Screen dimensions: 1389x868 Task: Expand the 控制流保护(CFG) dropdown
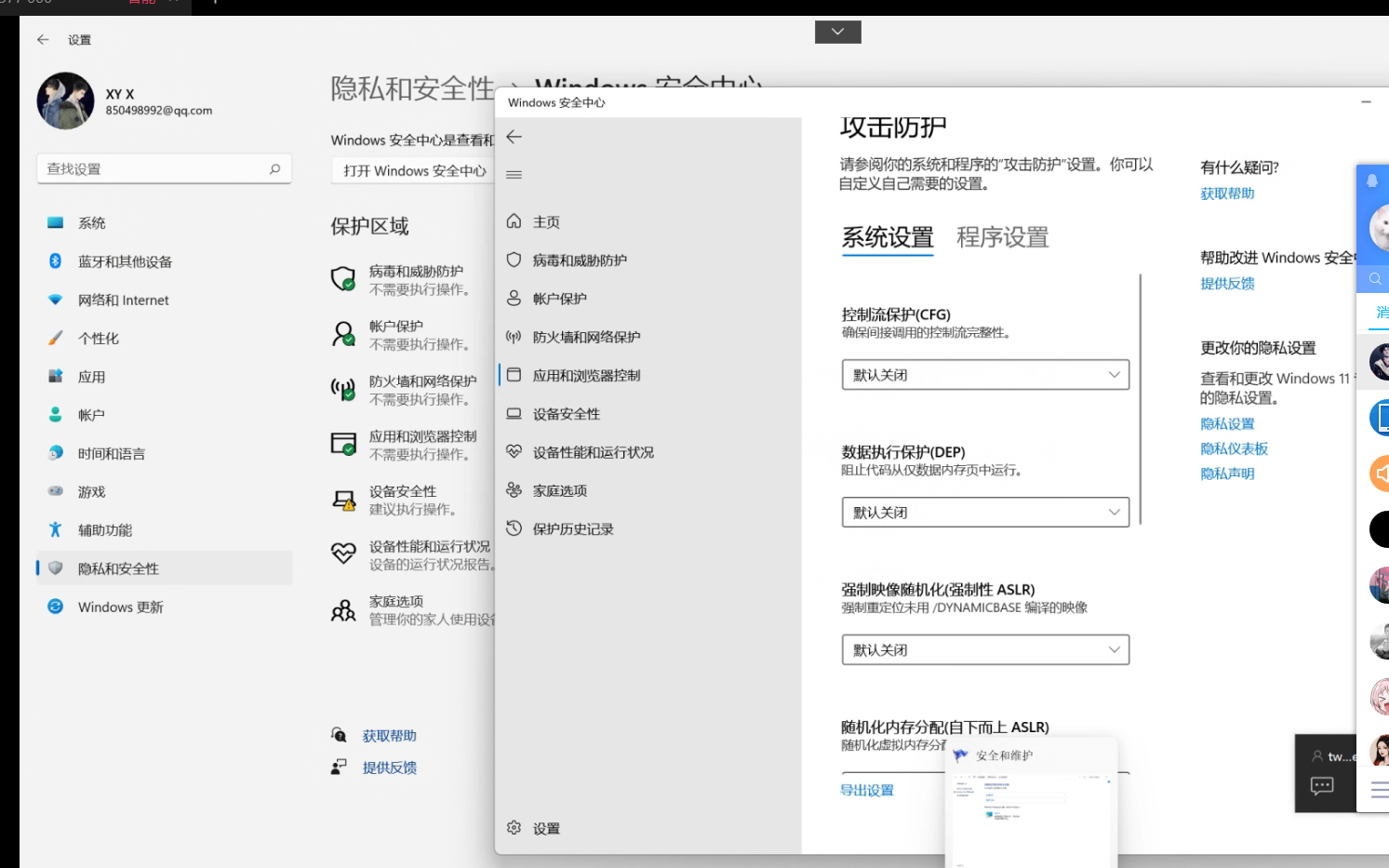[985, 375]
